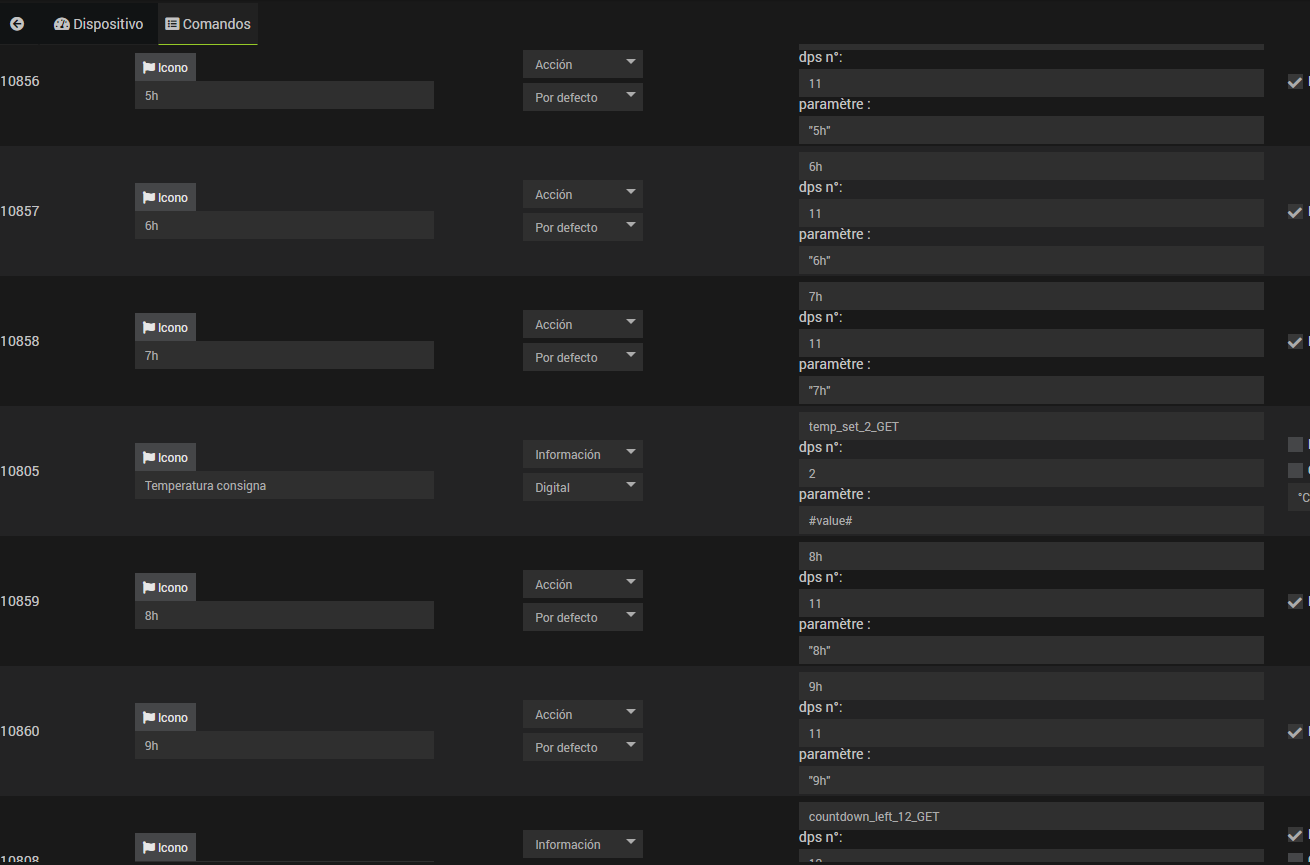Toggle the checkbox in the 7h row
This screenshot has width=1310, height=865.
pos(1295,342)
